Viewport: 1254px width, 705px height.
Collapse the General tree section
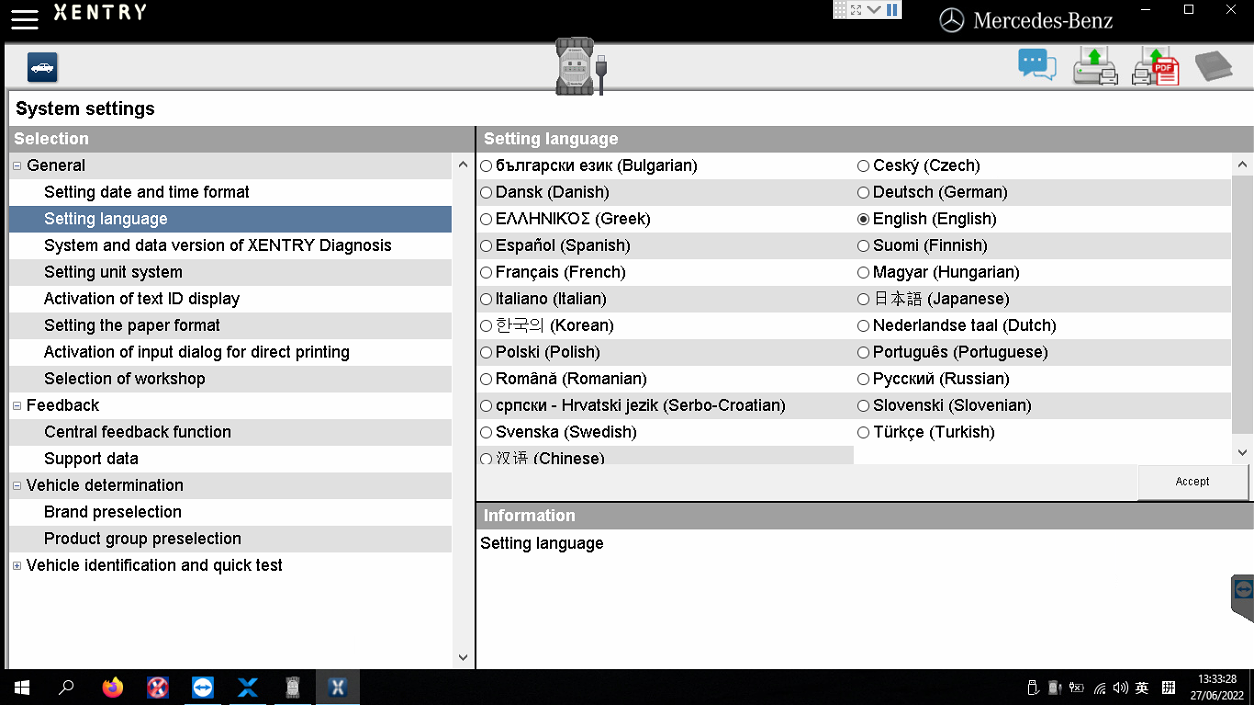tap(17, 166)
